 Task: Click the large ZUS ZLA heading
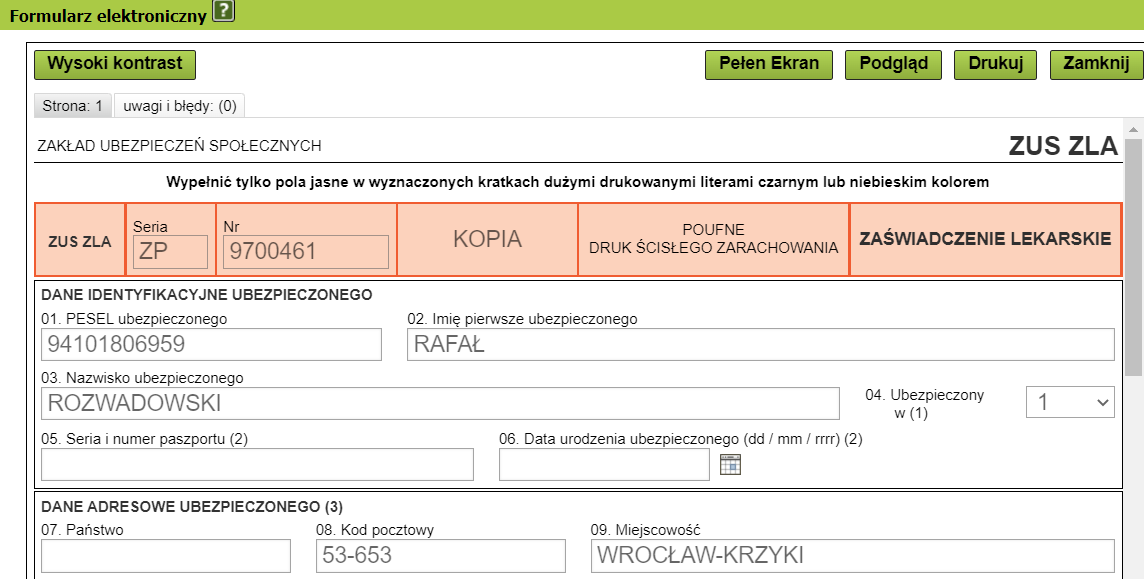point(1063,146)
